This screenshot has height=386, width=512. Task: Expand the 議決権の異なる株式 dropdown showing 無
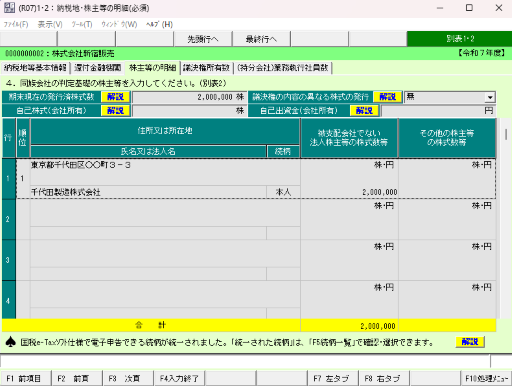coord(490,97)
